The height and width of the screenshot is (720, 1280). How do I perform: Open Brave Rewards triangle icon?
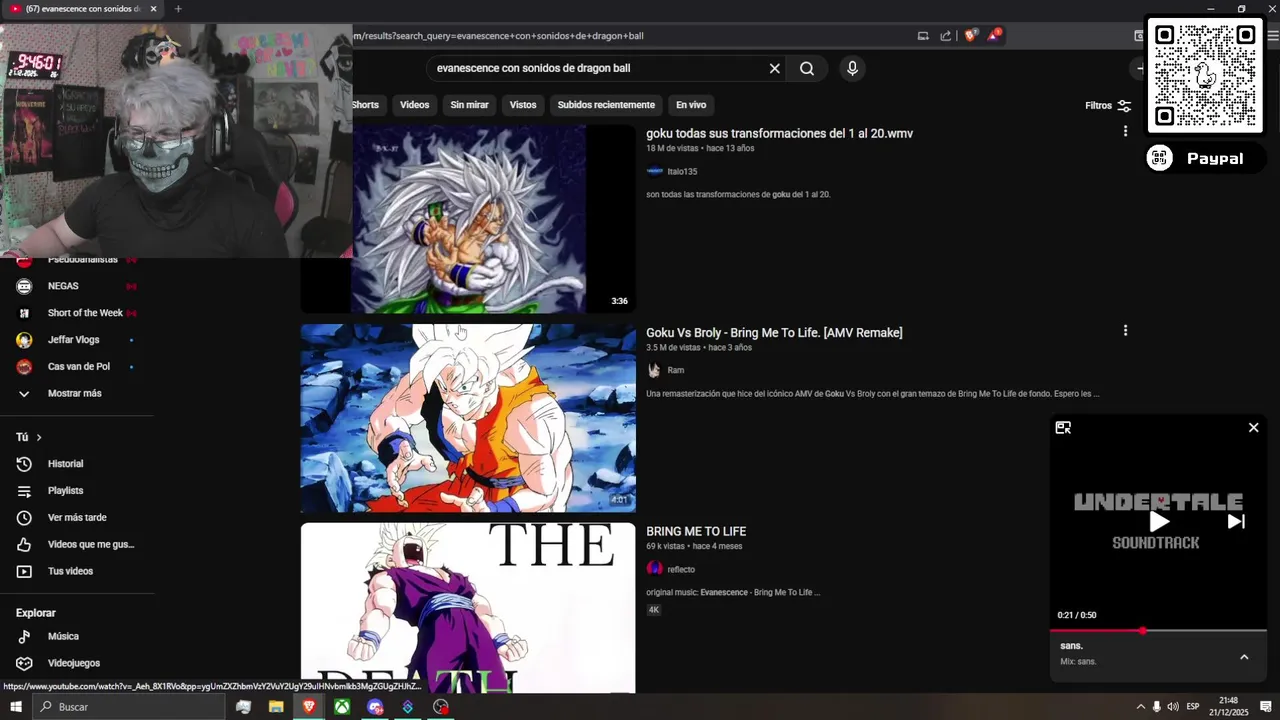pyautogui.click(x=994, y=36)
